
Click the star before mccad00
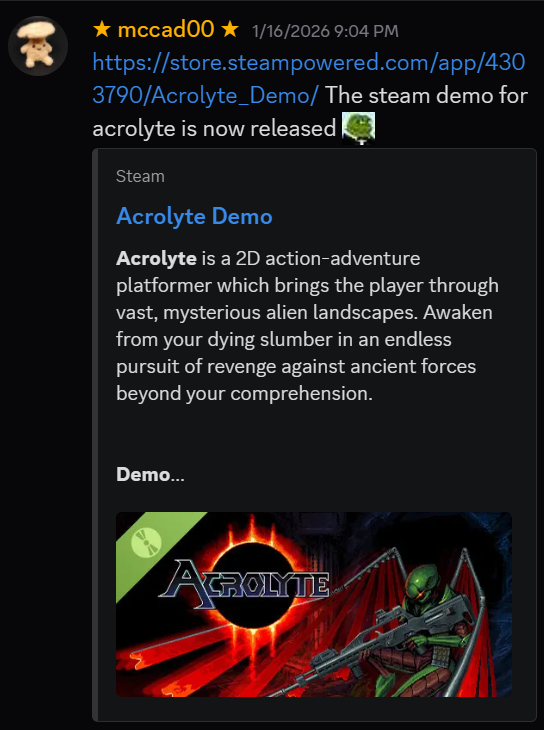(102, 30)
